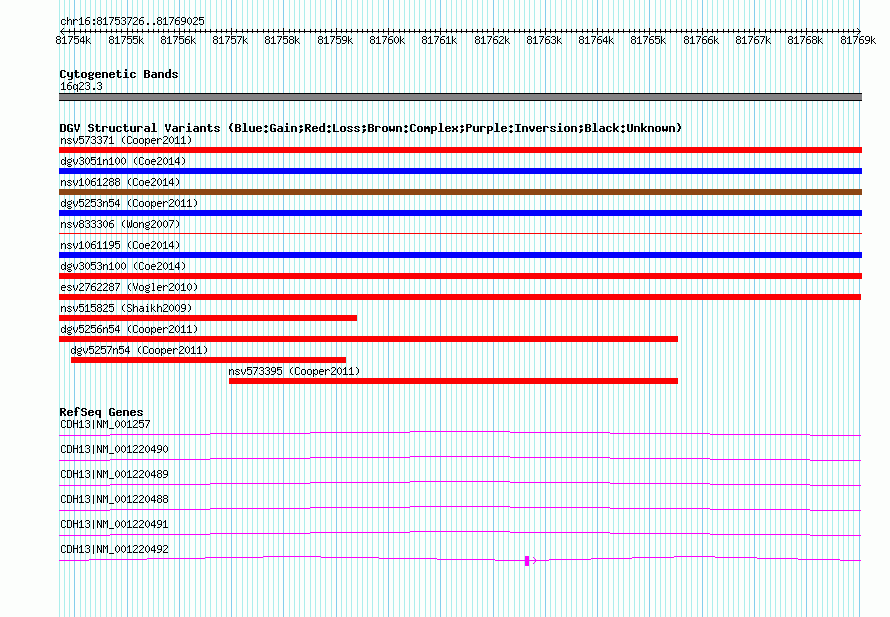Click the 16q23.3 band label

[81, 86]
